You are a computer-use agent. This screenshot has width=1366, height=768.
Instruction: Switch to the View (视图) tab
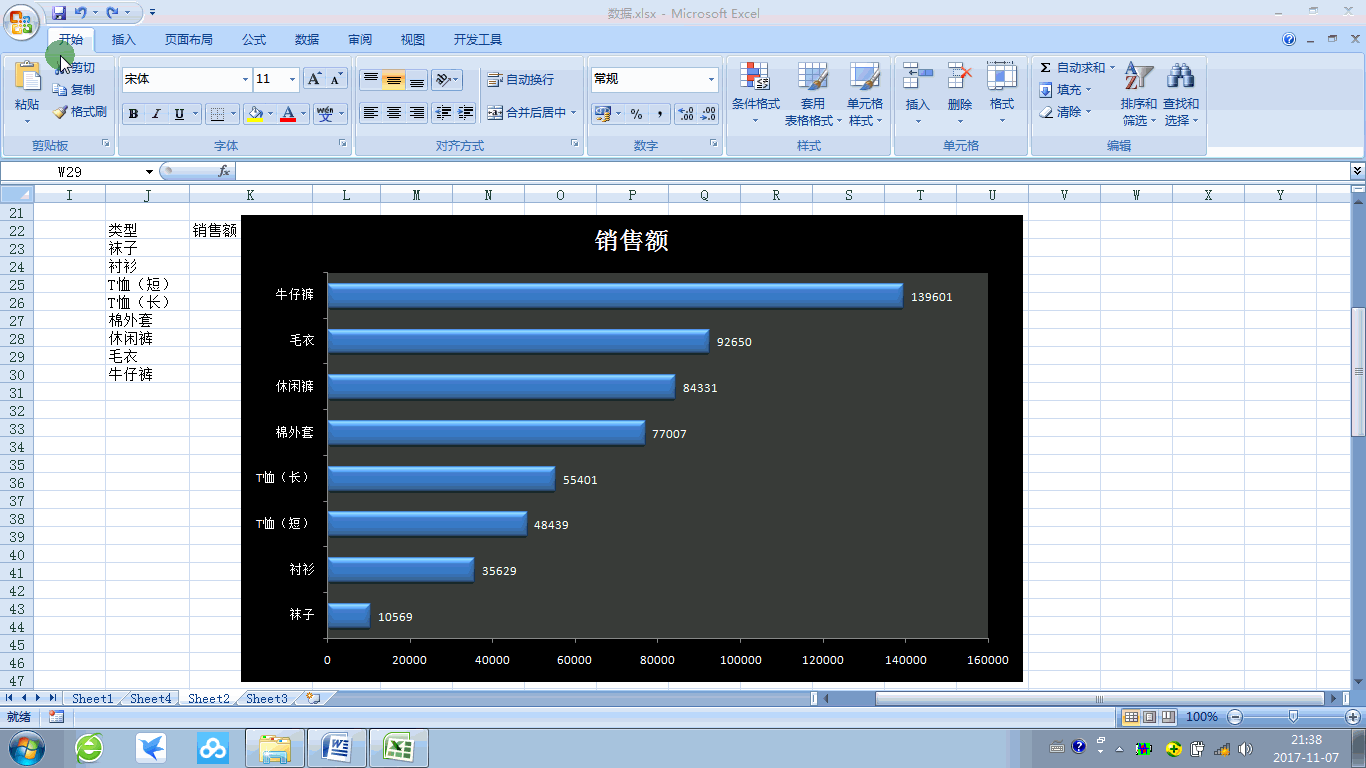click(x=413, y=40)
